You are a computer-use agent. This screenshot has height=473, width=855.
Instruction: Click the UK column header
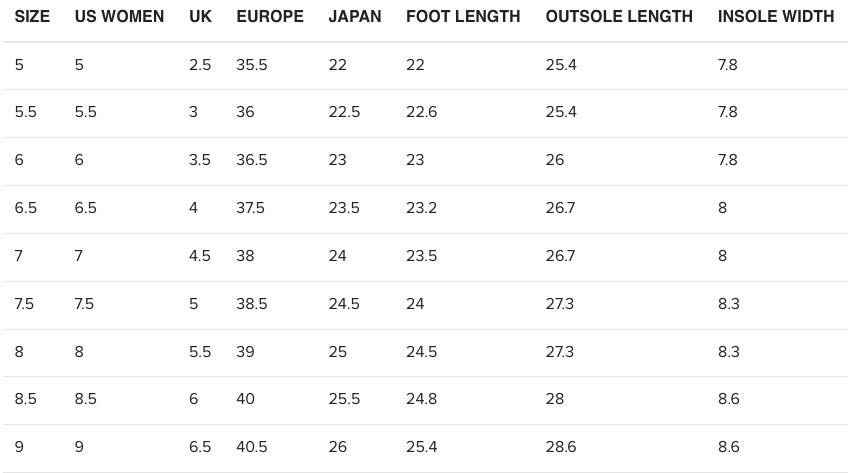pos(200,17)
